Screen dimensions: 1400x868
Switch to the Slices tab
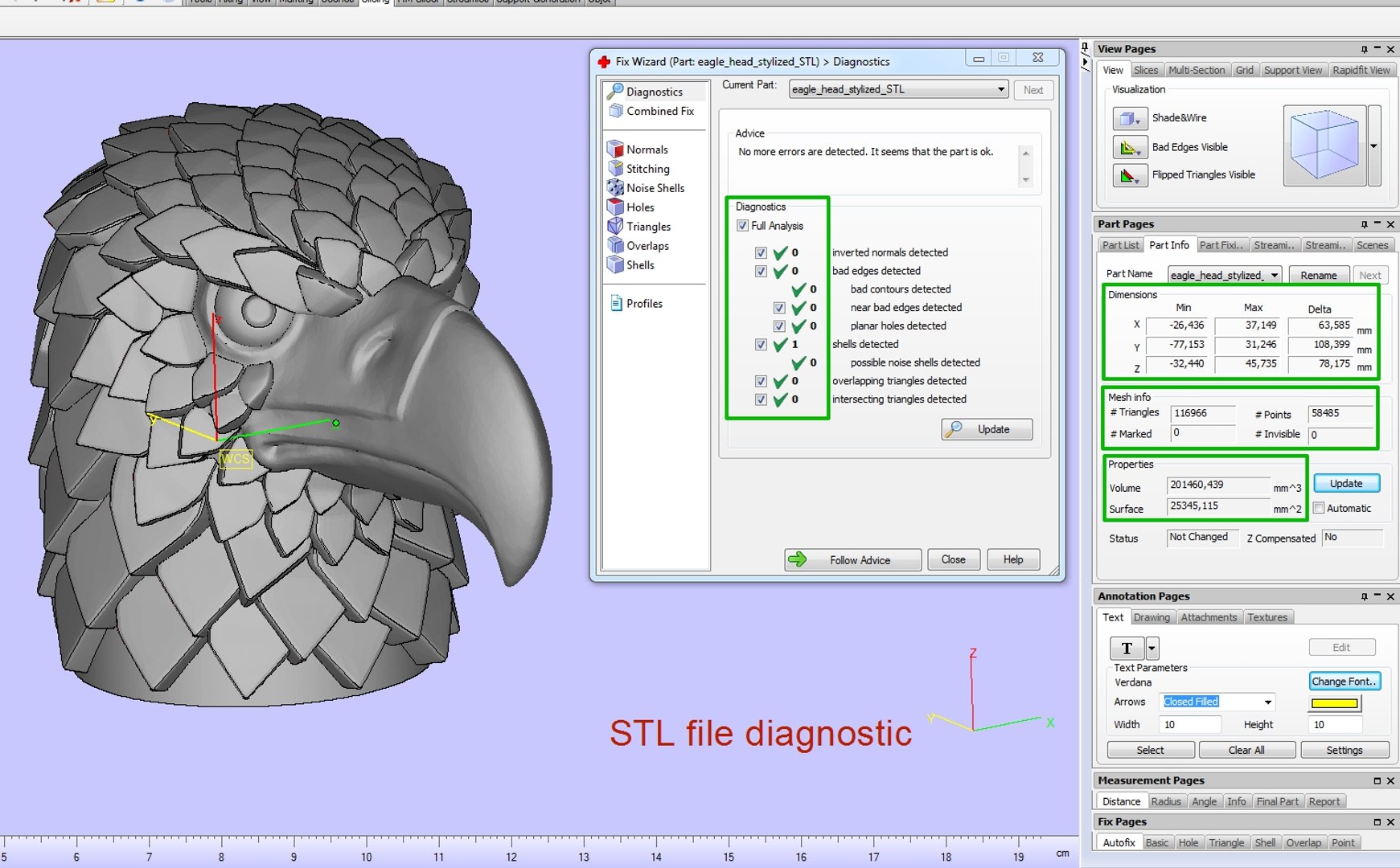[x=1146, y=70]
